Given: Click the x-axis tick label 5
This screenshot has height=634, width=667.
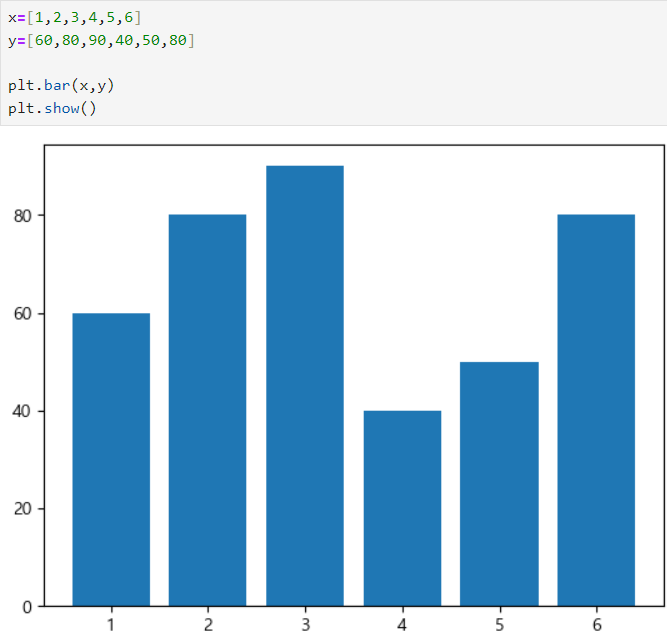Looking at the screenshot, I should [499, 625].
